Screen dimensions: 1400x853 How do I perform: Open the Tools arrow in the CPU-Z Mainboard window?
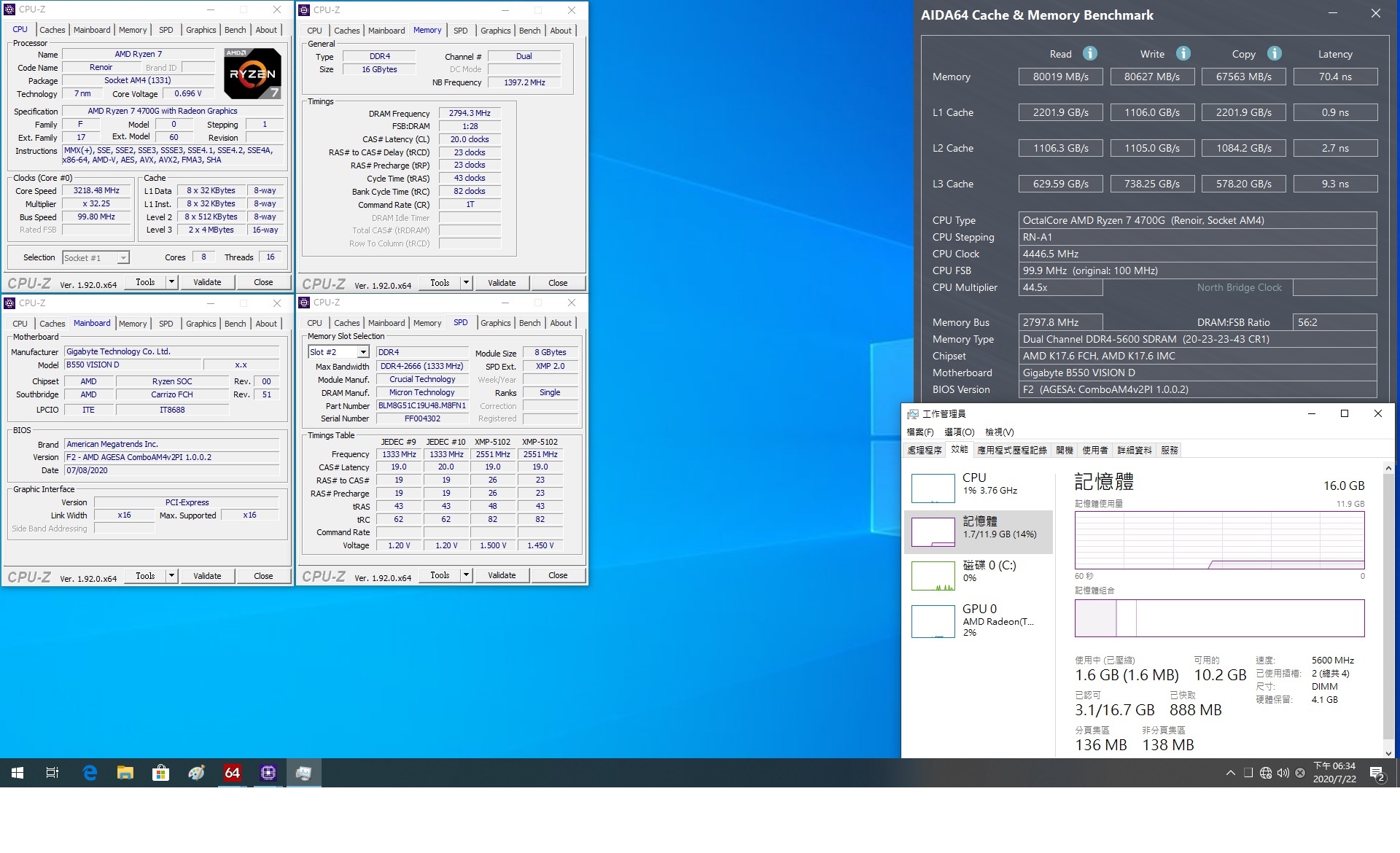tap(171, 575)
